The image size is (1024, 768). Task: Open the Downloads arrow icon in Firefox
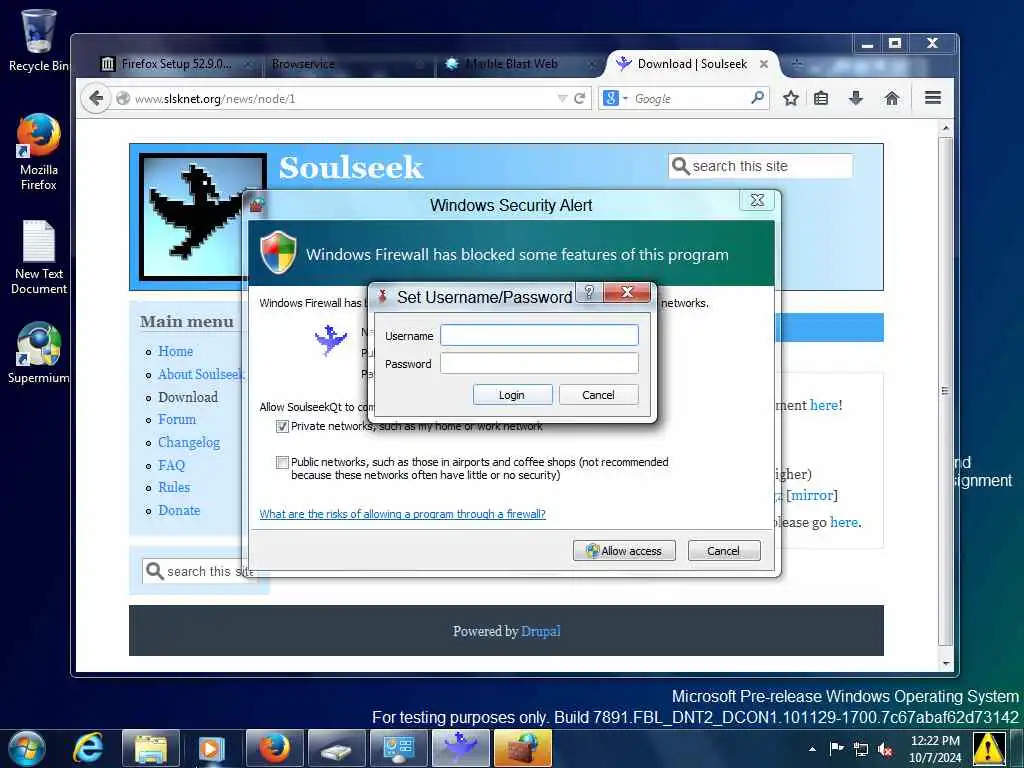pos(856,99)
